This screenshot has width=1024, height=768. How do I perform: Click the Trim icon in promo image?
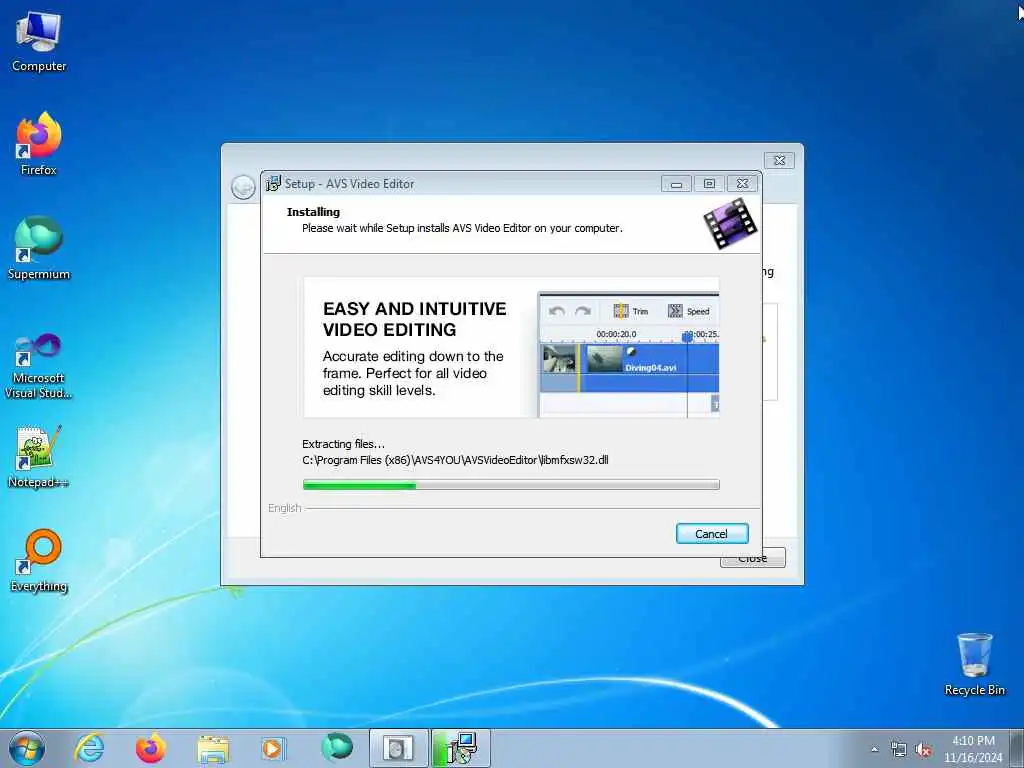tap(621, 311)
